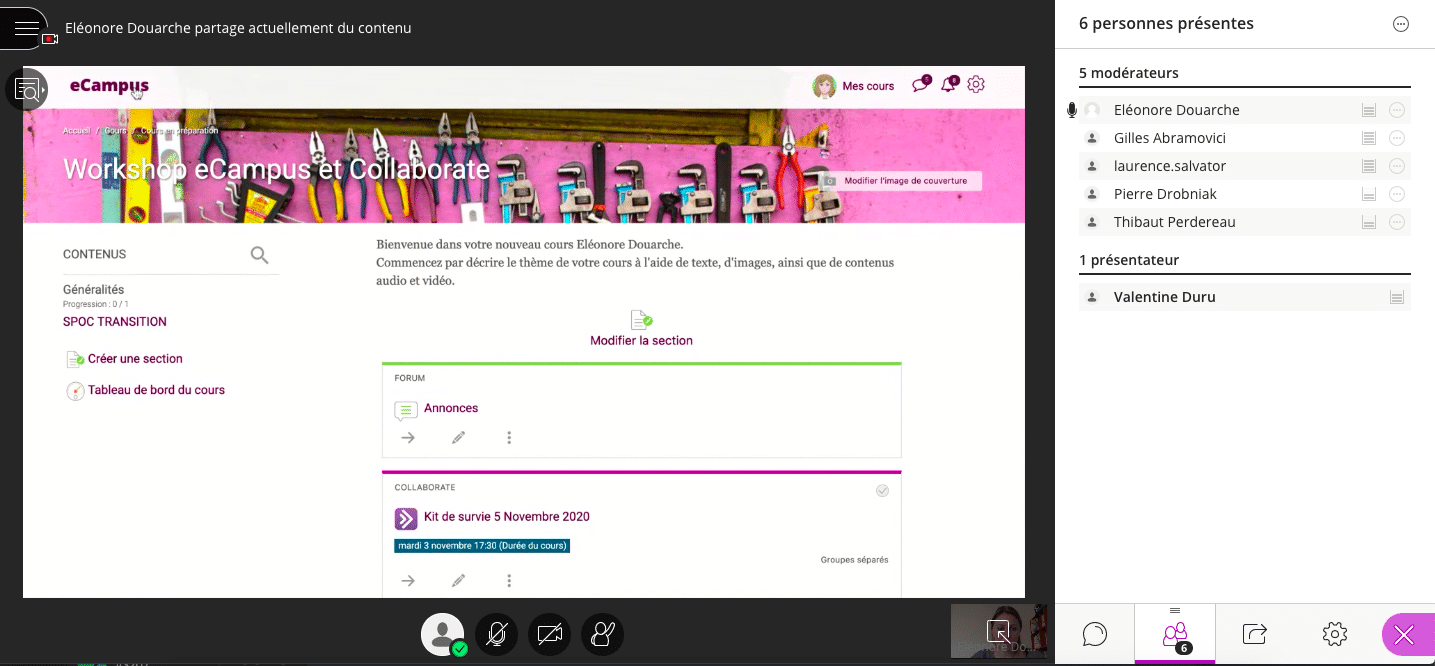The image size is (1435, 666).
Task: Open Kit de survie 5 Novembre 2020
Action: tap(507, 517)
